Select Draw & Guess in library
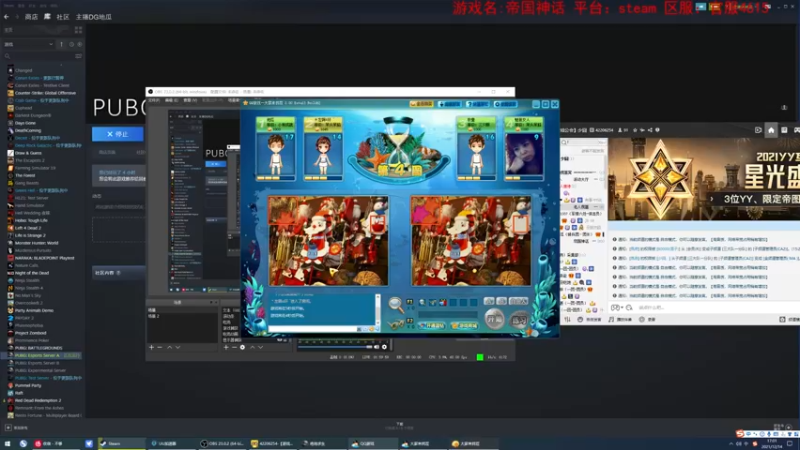 [x=28, y=153]
